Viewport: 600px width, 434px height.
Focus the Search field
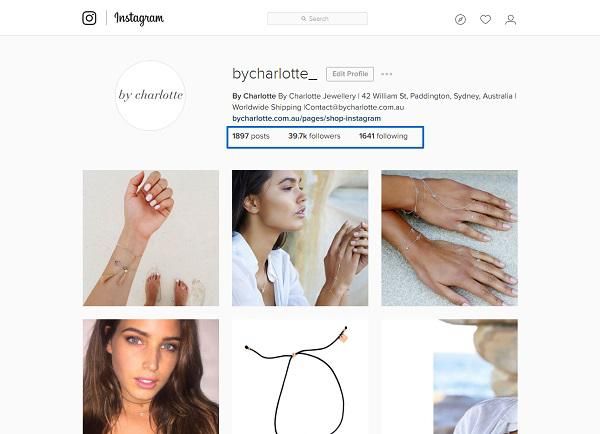[317, 18]
